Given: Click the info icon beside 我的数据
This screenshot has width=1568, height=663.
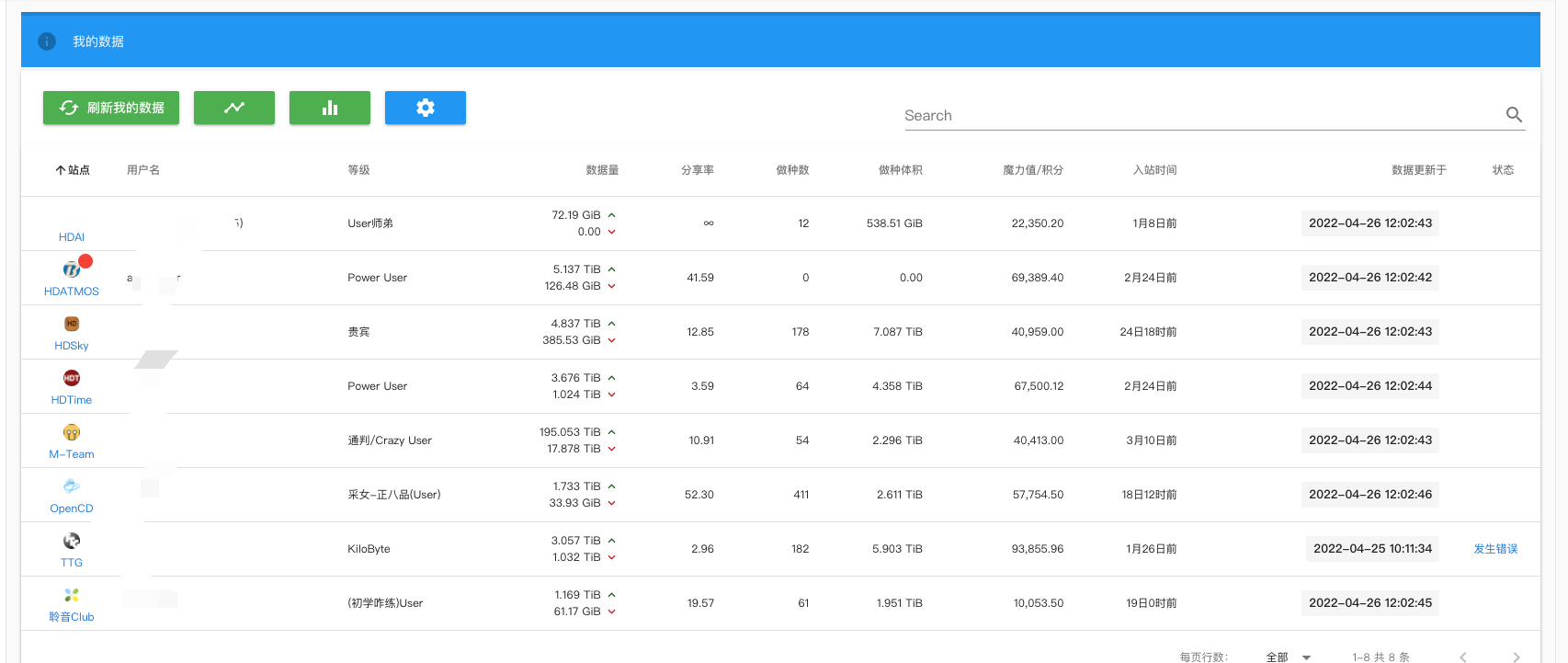Looking at the screenshot, I should [x=47, y=41].
